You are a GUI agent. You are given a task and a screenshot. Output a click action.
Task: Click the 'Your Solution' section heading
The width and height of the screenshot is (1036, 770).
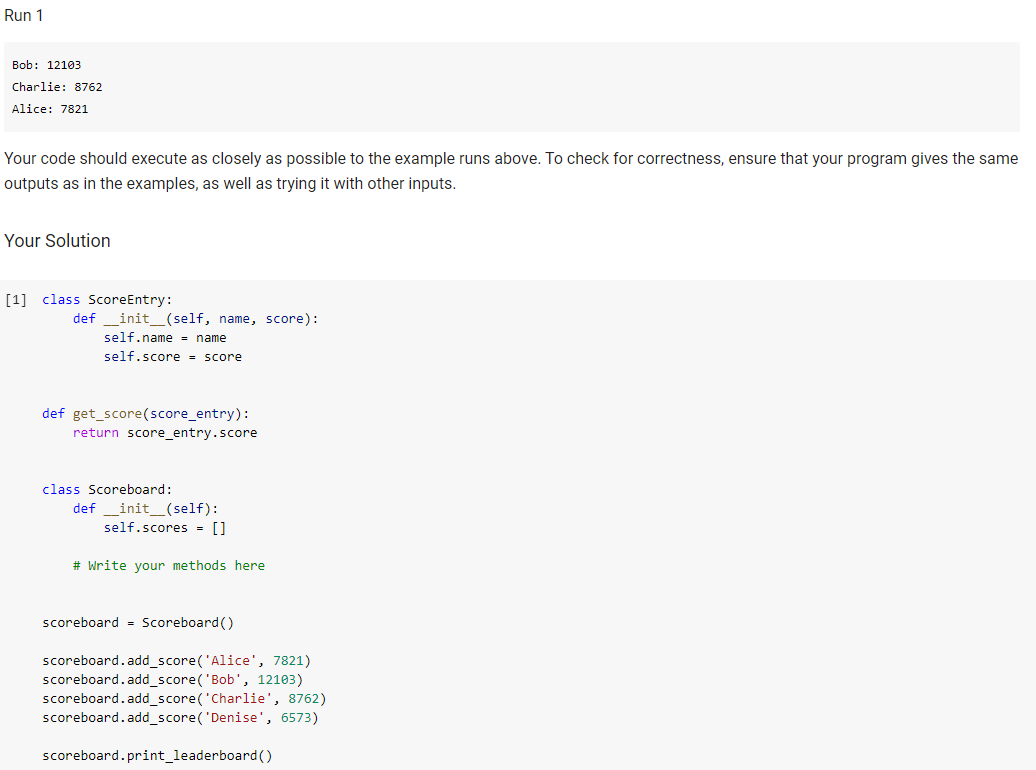pyautogui.click(x=57, y=240)
